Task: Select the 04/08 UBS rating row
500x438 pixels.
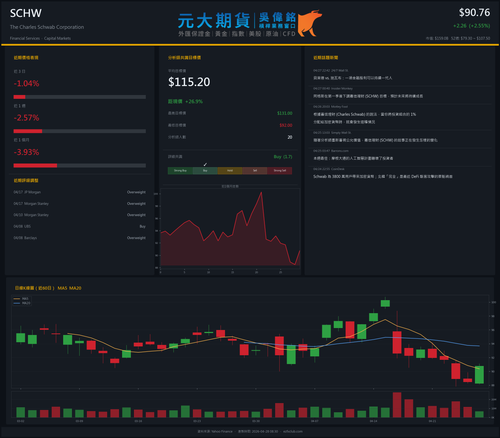Action: click(x=80, y=226)
